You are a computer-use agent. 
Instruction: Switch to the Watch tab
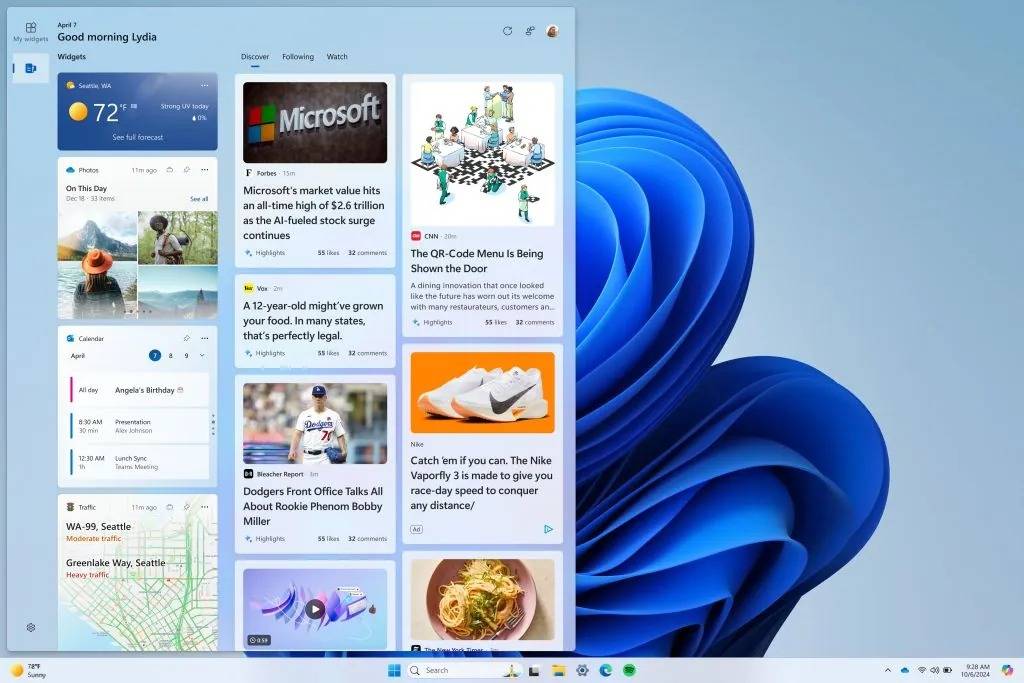[x=337, y=57]
